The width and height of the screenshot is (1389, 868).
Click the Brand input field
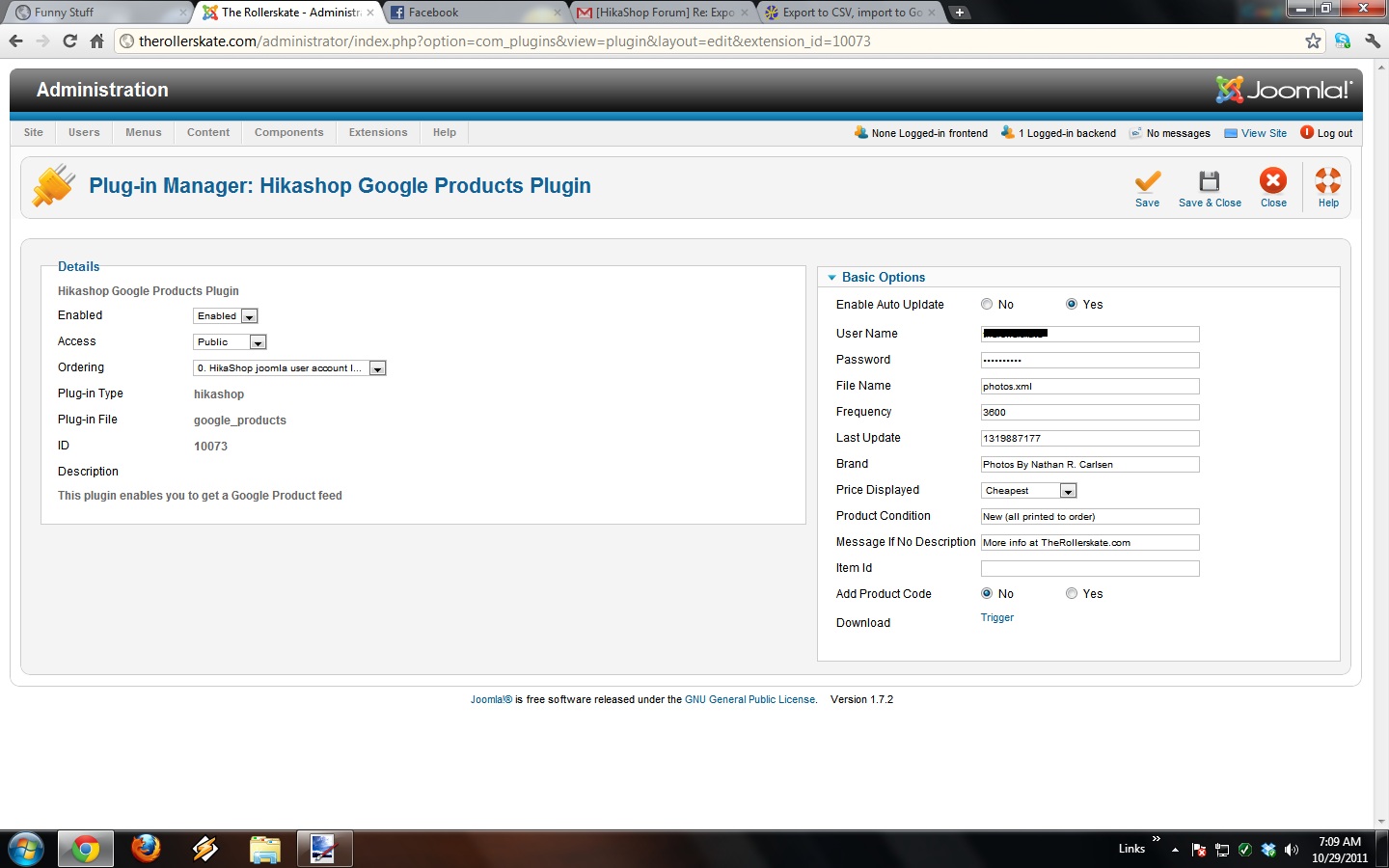1090,464
